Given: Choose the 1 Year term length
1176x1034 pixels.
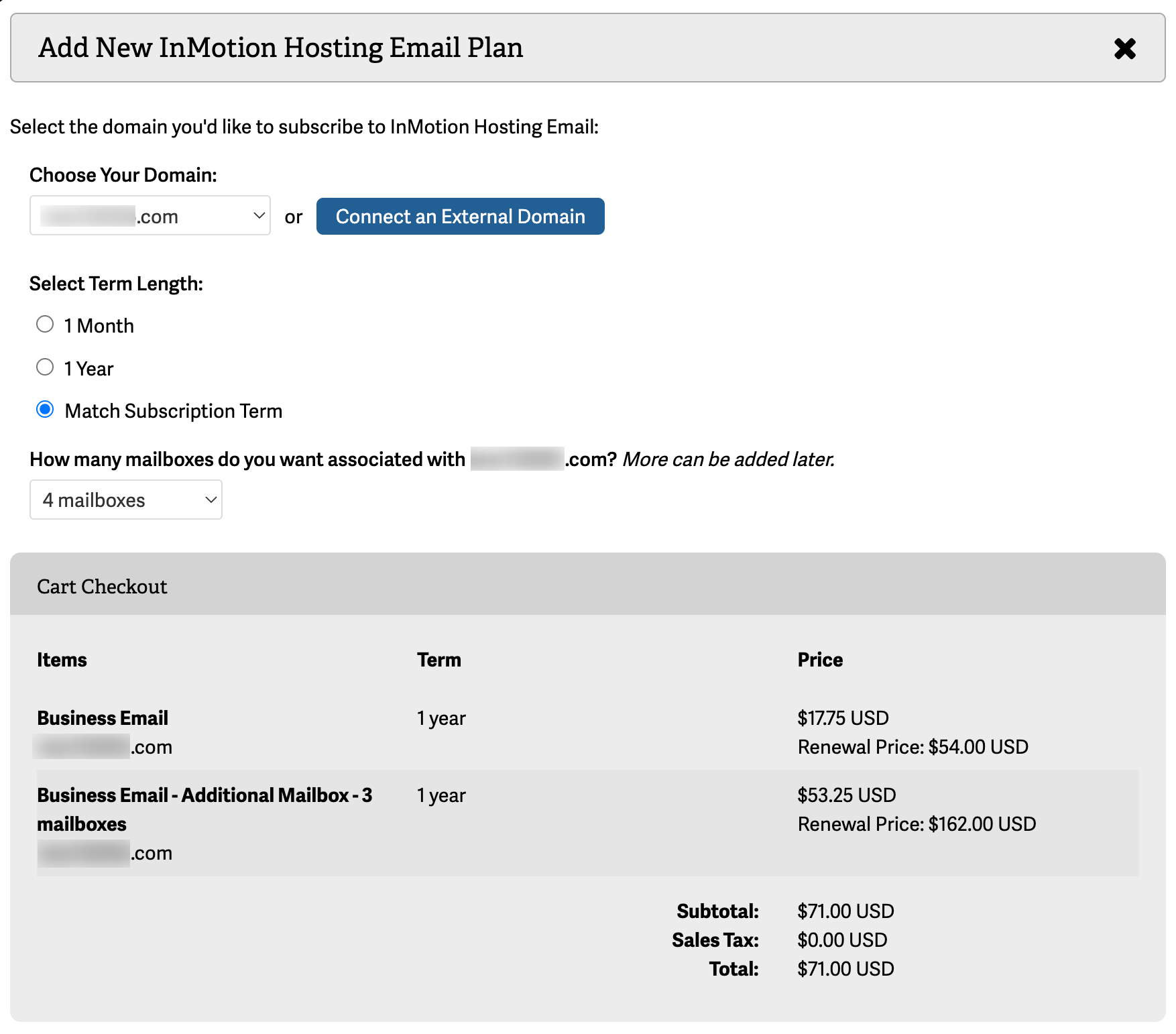Looking at the screenshot, I should (45, 367).
